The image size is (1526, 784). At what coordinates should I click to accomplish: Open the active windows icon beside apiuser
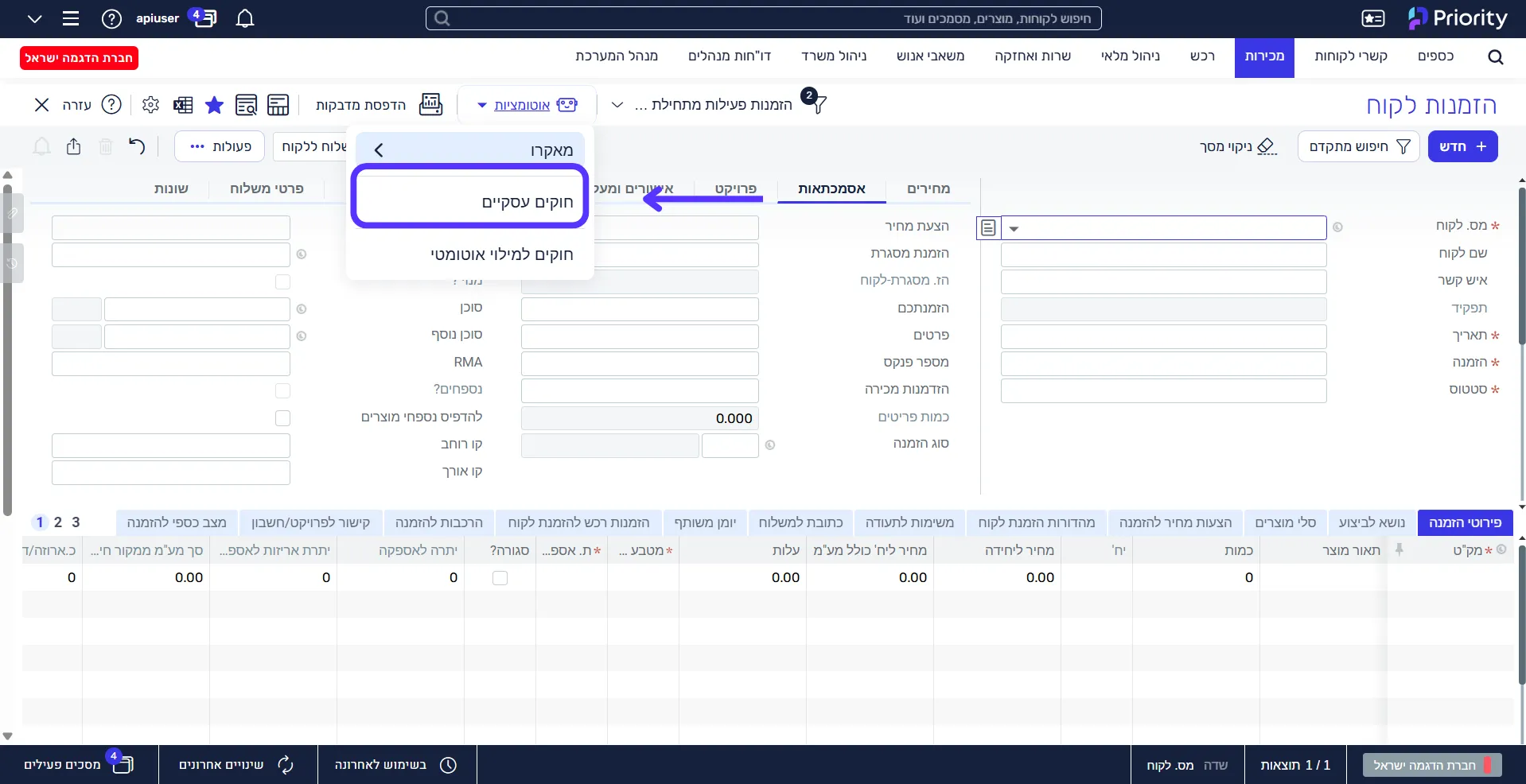tap(204, 17)
